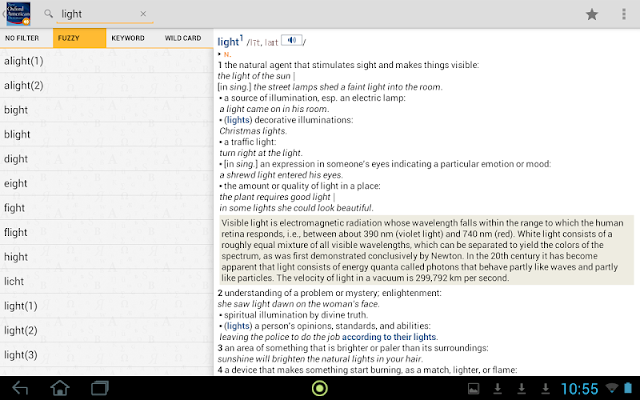
Task: Follow the 'lights' link near decorative illuminations
Action: 238,120
